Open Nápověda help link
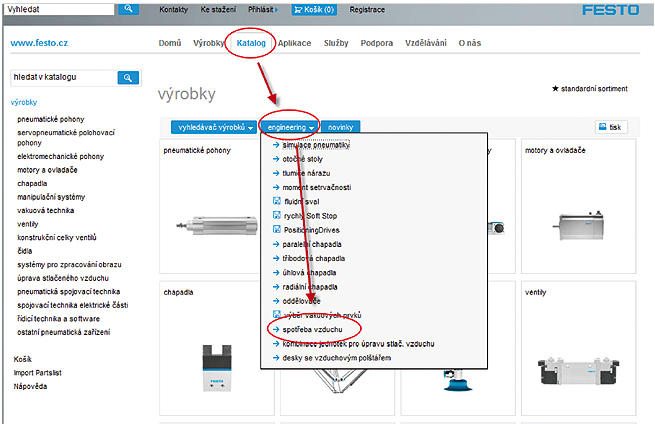 [30, 386]
